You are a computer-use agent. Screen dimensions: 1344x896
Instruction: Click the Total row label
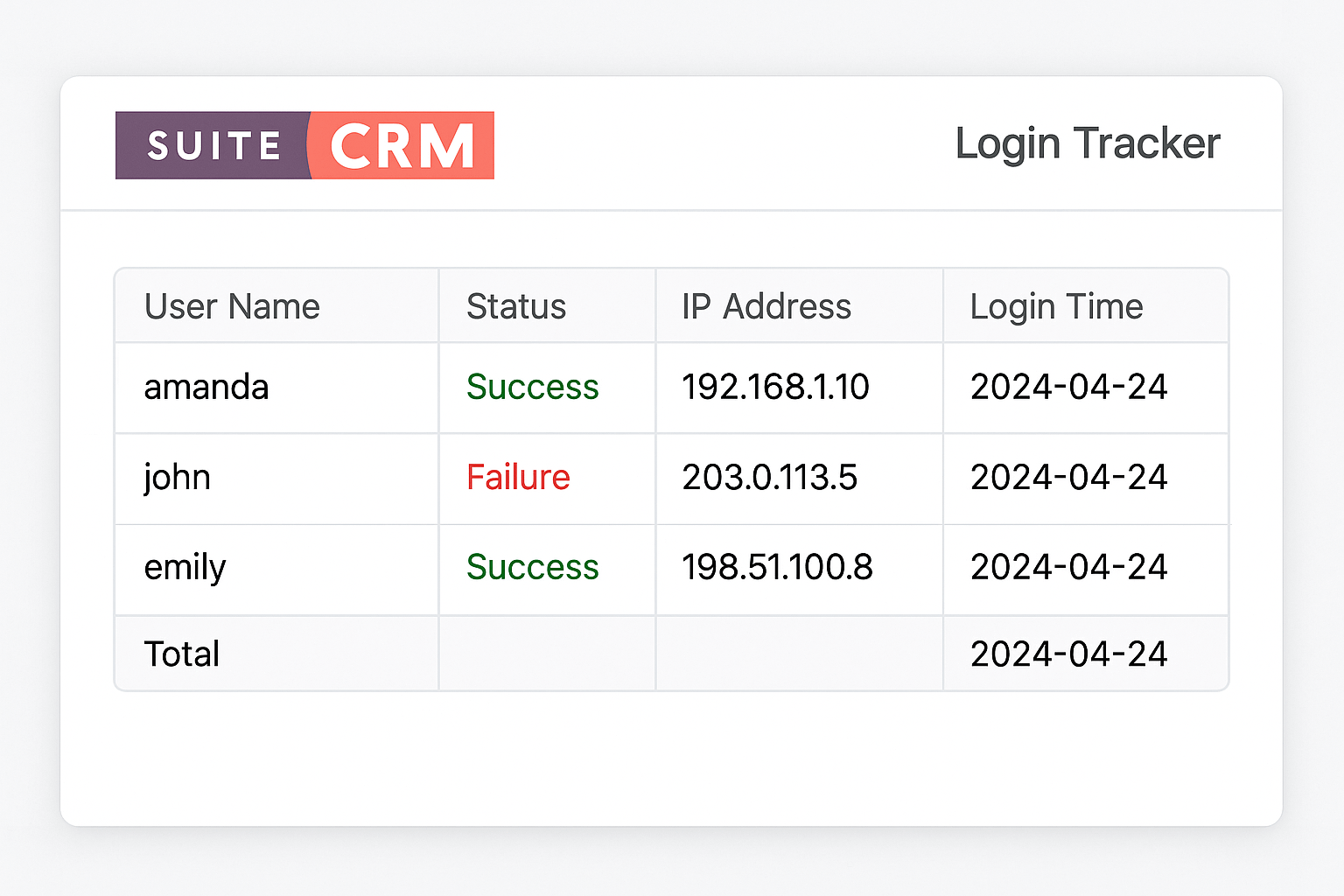tap(182, 654)
